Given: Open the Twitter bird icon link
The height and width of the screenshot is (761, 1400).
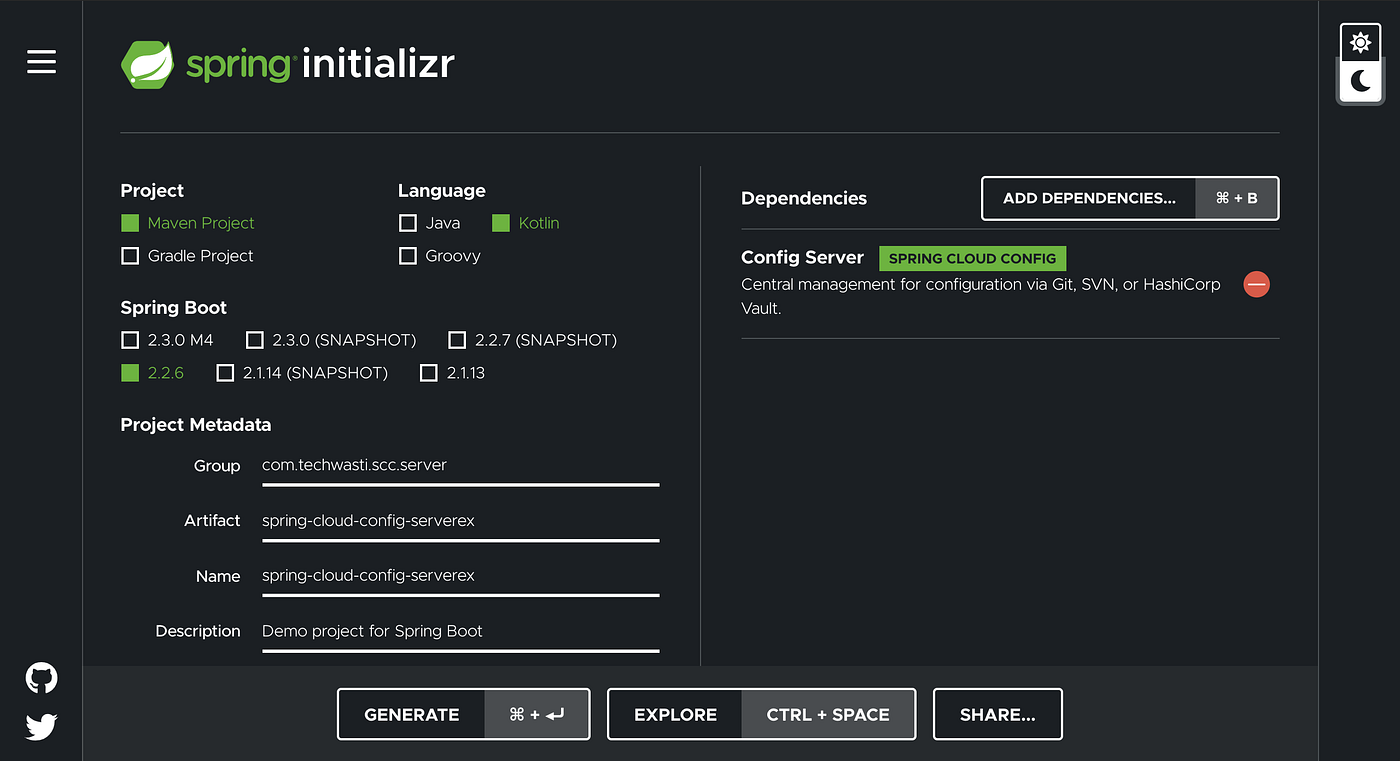Looking at the screenshot, I should 41,726.
